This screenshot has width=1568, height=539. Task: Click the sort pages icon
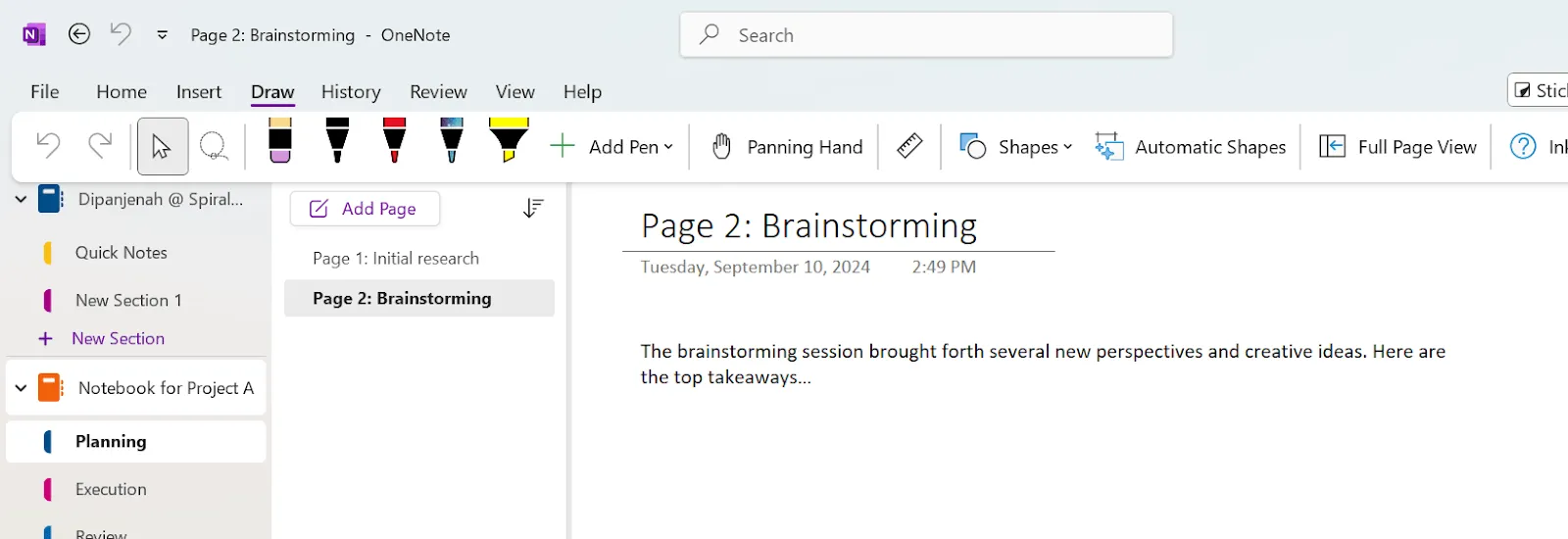pyautogui.click(x=533, y=208)
